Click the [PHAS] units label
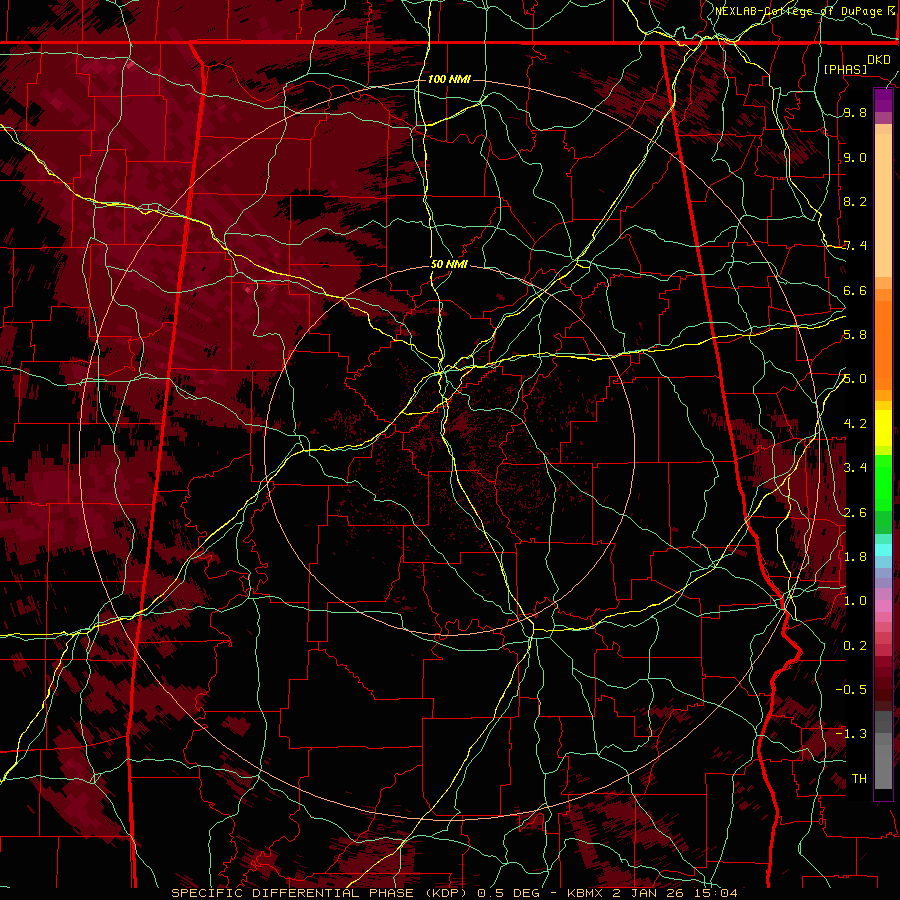Screen dimensions: 900x900 pyautogui.click(x=845, y=70)
